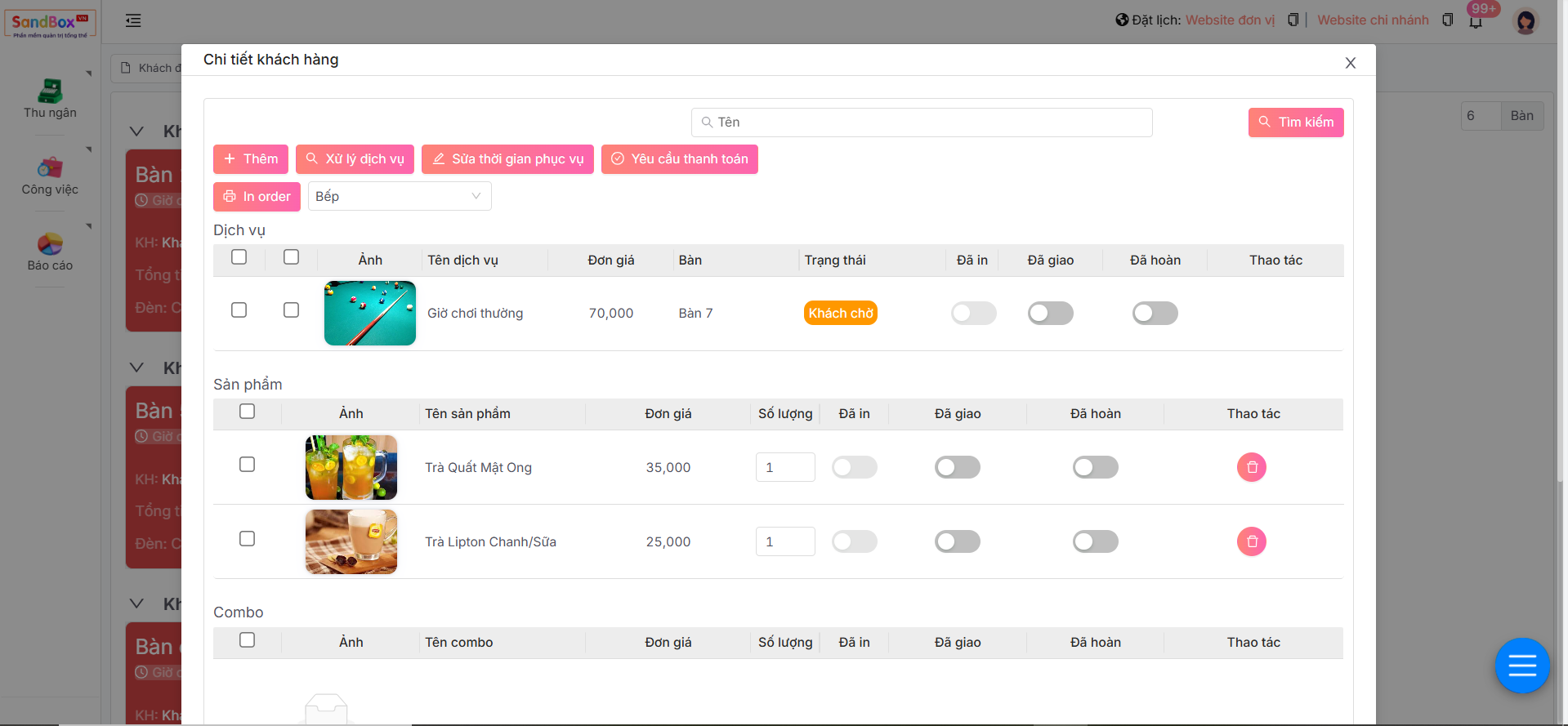The height and width of the screenshot is (726, 1568).
Task: Delete Trà Lipton Chanh/Sữa with trash icon
Action: (x=1251, y=541)
